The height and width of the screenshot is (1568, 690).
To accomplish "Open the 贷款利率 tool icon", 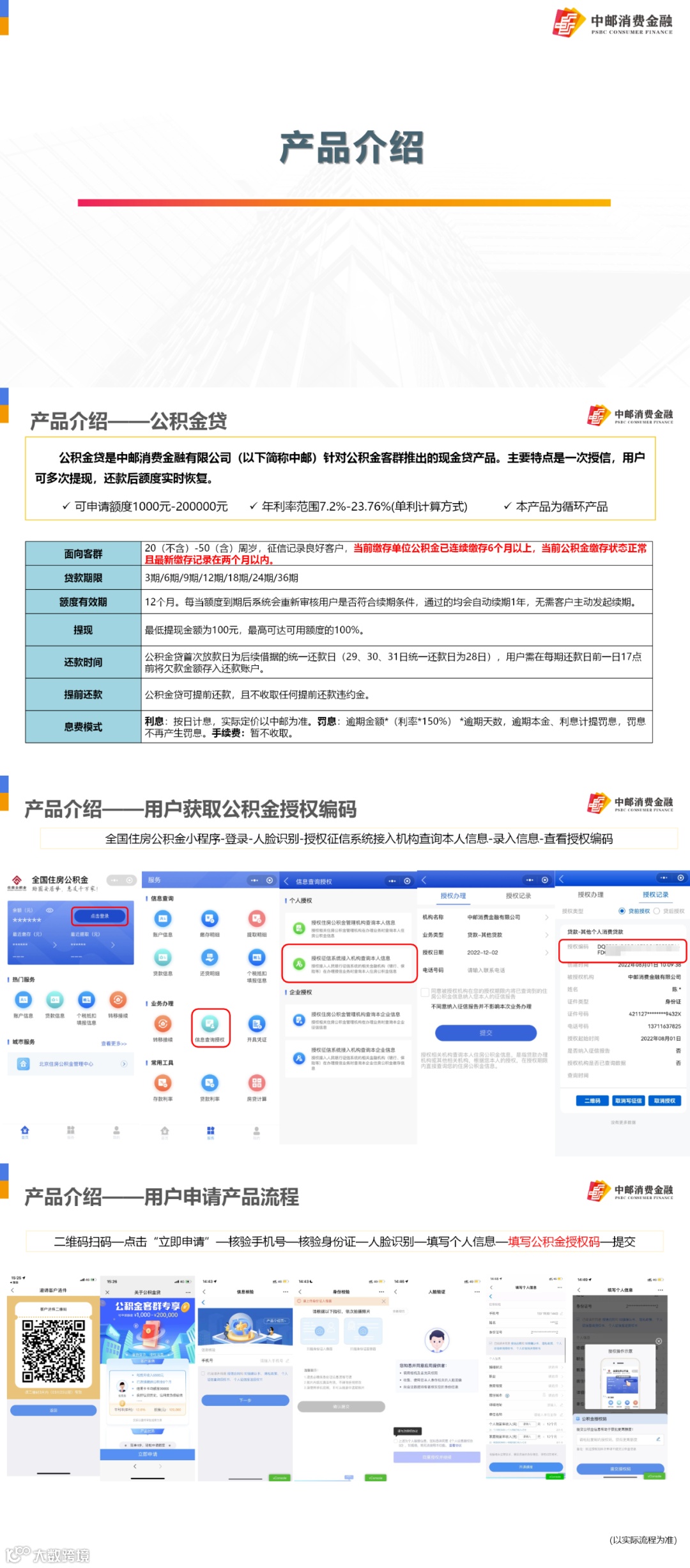I will [x=210, y=1083].
